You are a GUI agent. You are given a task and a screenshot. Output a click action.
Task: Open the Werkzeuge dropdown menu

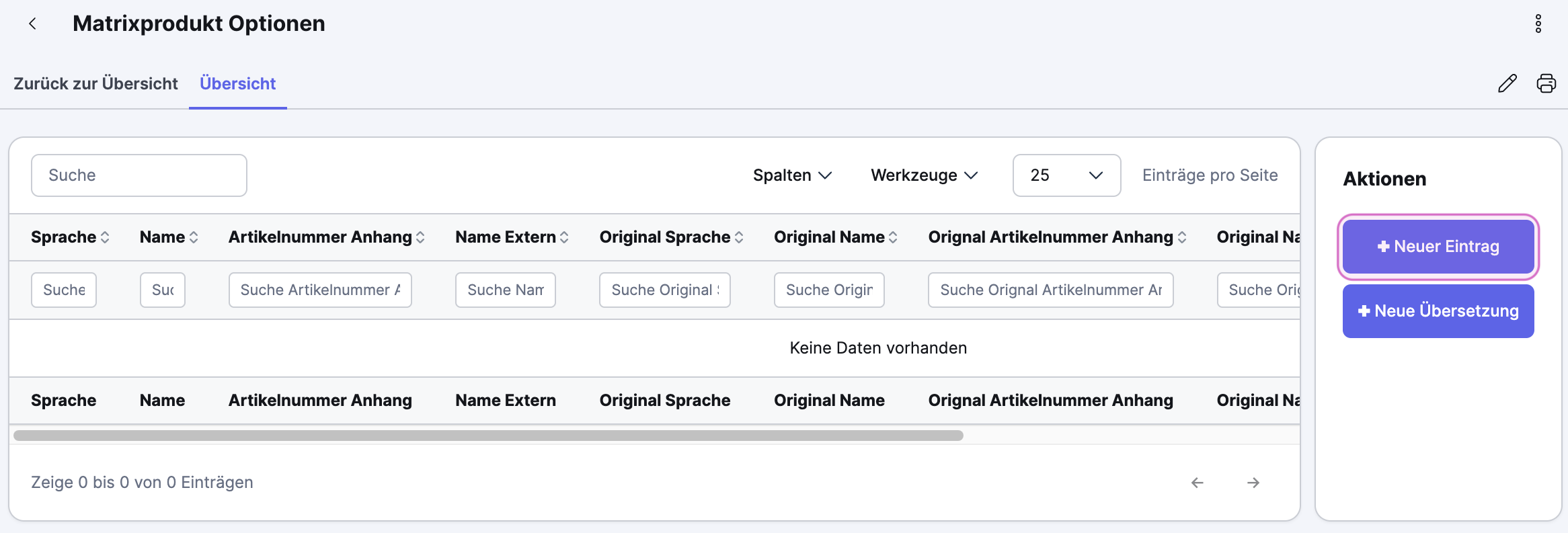(924, 175)
